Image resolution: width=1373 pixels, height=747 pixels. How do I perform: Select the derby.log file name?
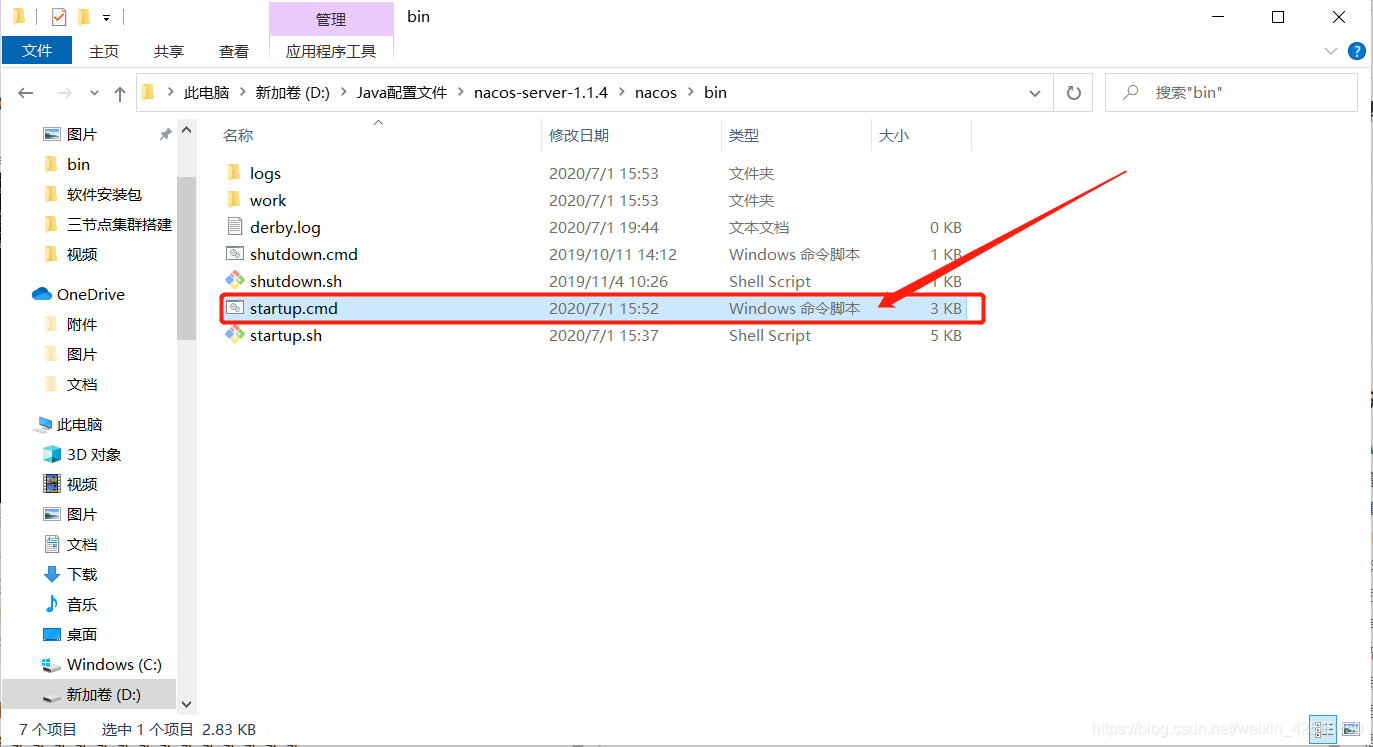point(285,227)
